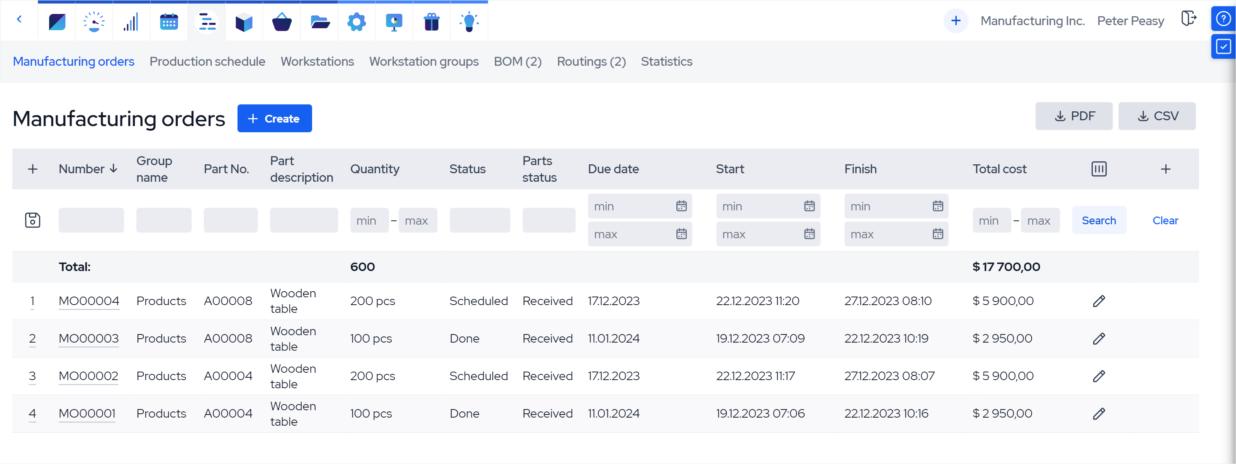
Task: Click the gift box icon
Action: click(x=431, y=21)
